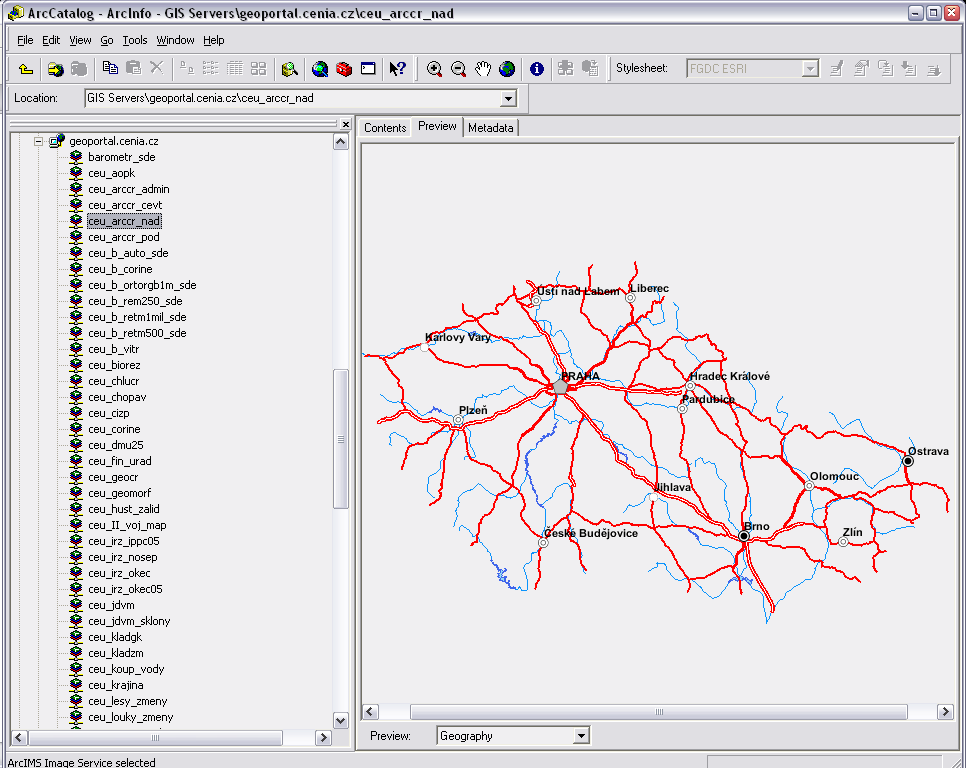966x768 pixels.
Task: Click the Copy toolbar icon
Action: 110,68
